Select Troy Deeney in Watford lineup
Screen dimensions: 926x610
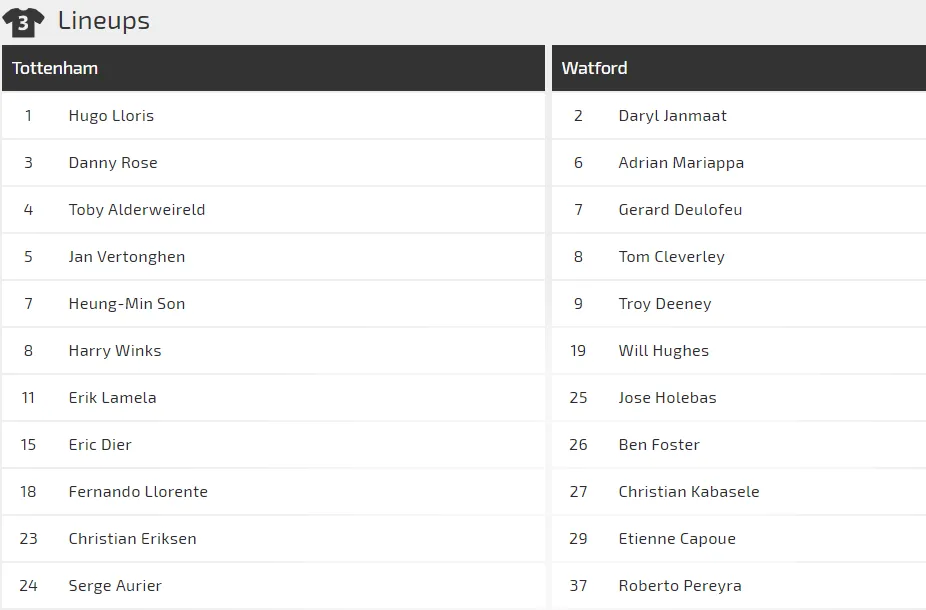tap(665, 304)
